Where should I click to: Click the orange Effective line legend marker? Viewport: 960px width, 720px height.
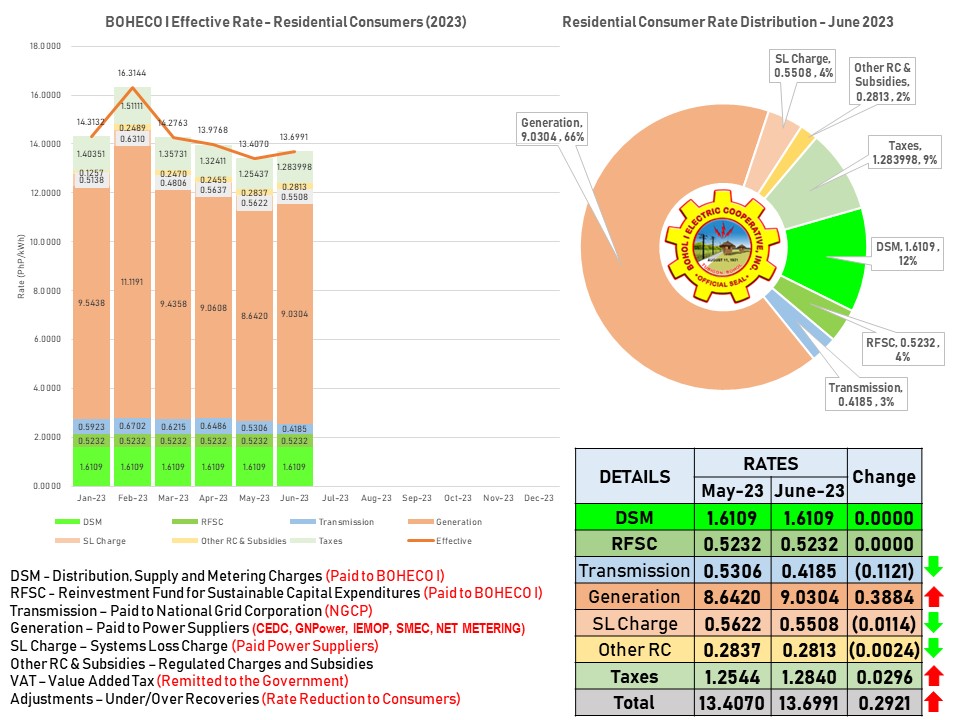pos(418,541)
